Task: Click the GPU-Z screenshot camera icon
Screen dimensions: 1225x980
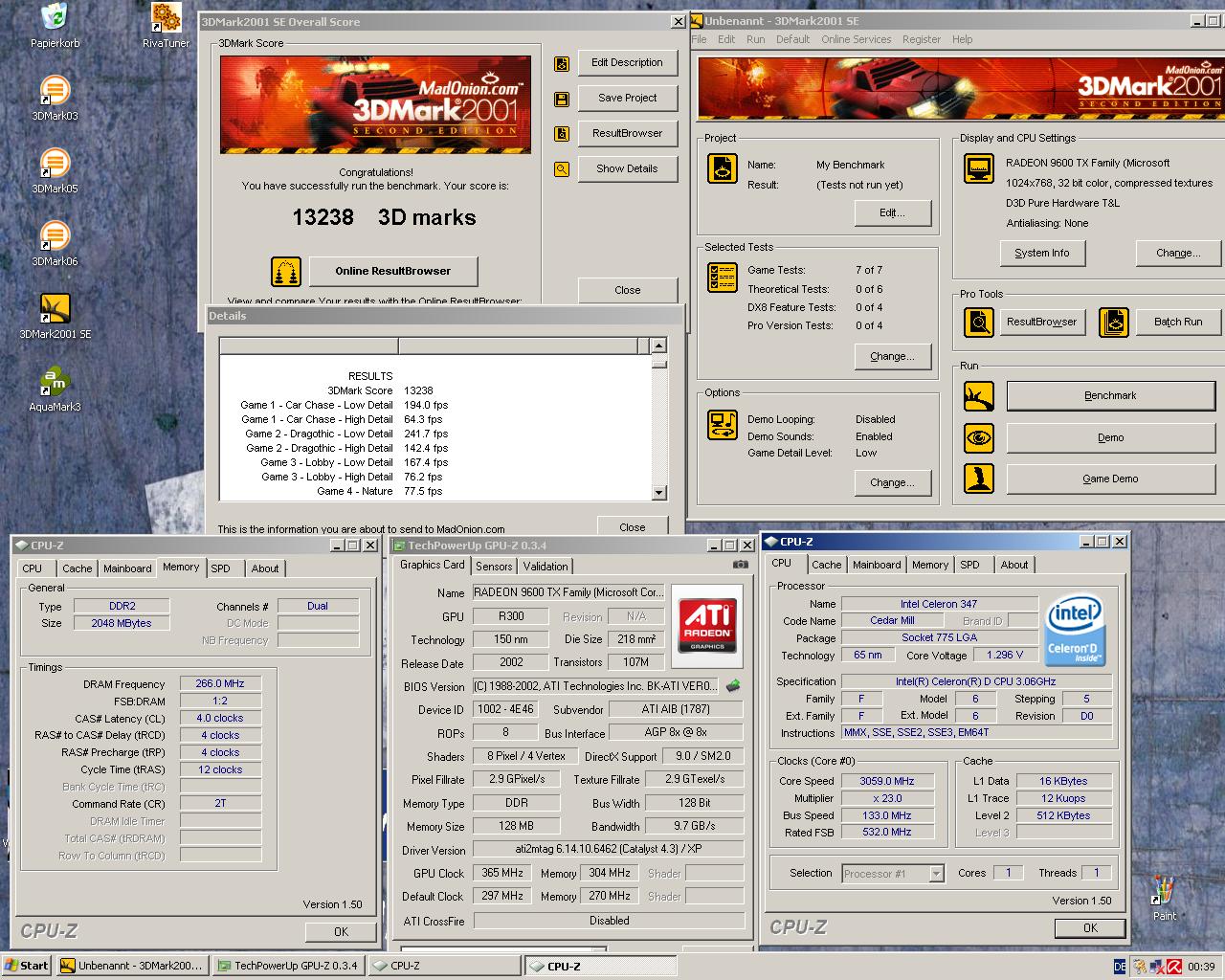Action: (740, 565)
